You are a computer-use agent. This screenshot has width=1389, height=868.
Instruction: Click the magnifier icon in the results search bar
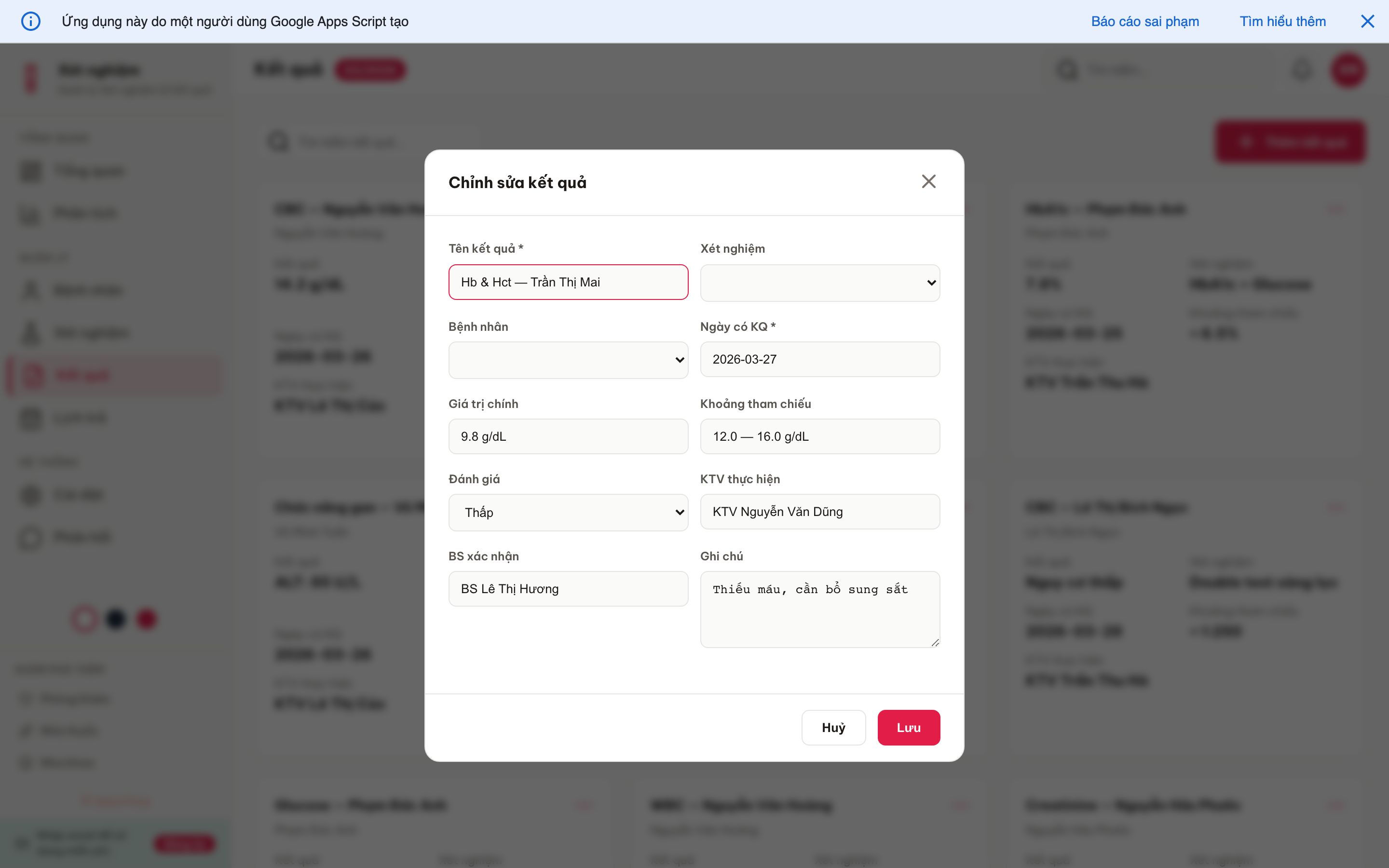tap(279, 141)
